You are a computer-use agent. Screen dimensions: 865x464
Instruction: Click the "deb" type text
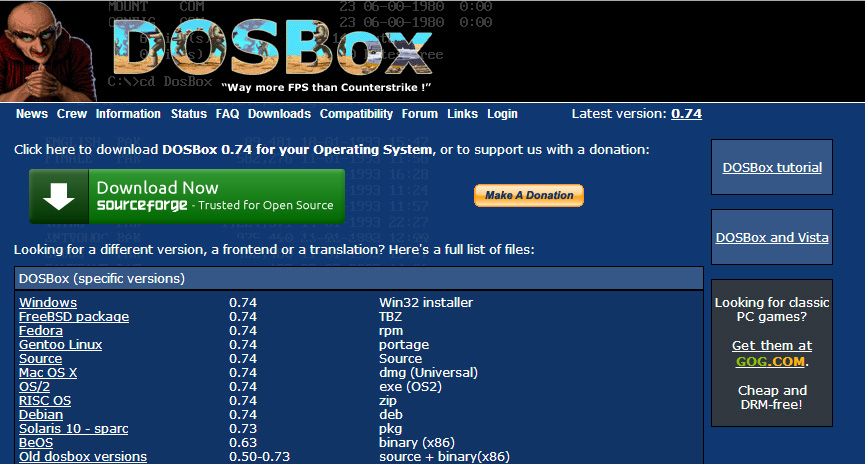pos(391,414)
